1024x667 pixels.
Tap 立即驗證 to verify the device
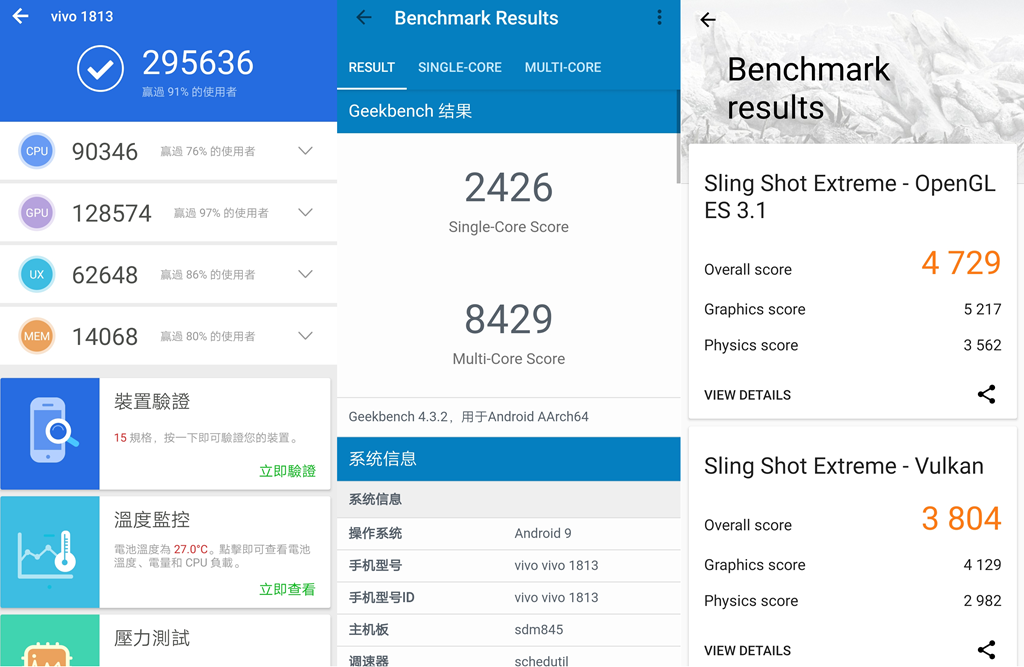[x=287, y=471]
